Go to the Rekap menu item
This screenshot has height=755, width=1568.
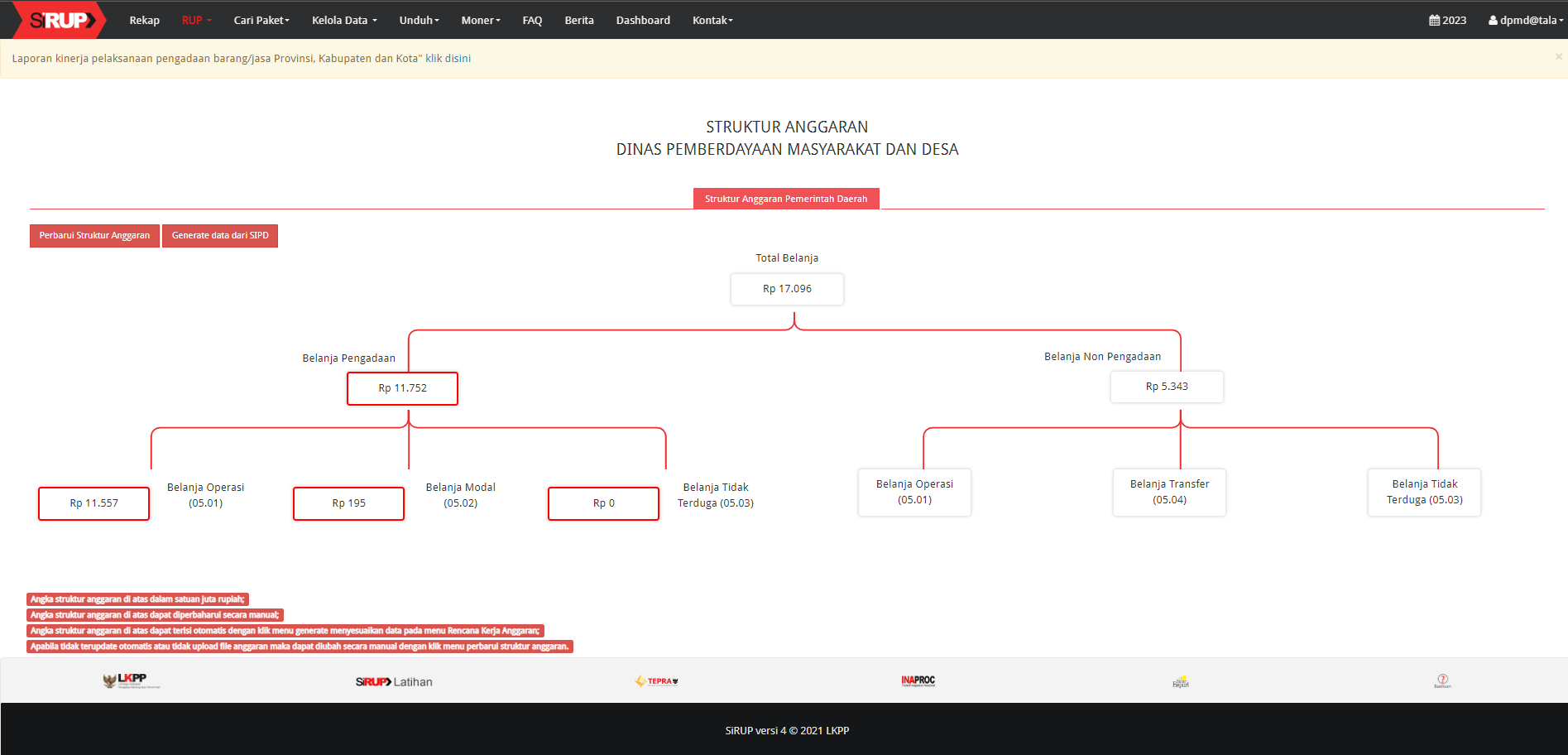point(144,20)
